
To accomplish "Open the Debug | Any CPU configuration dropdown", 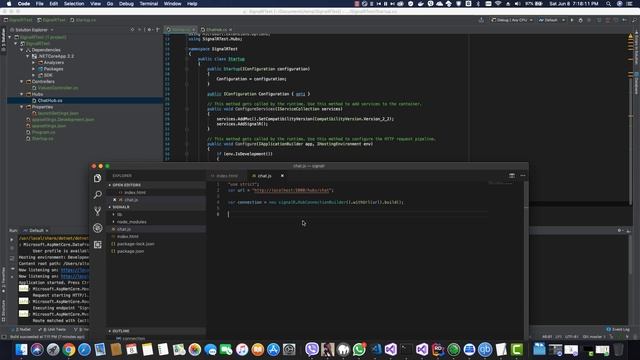I will (x=512, y=20).
